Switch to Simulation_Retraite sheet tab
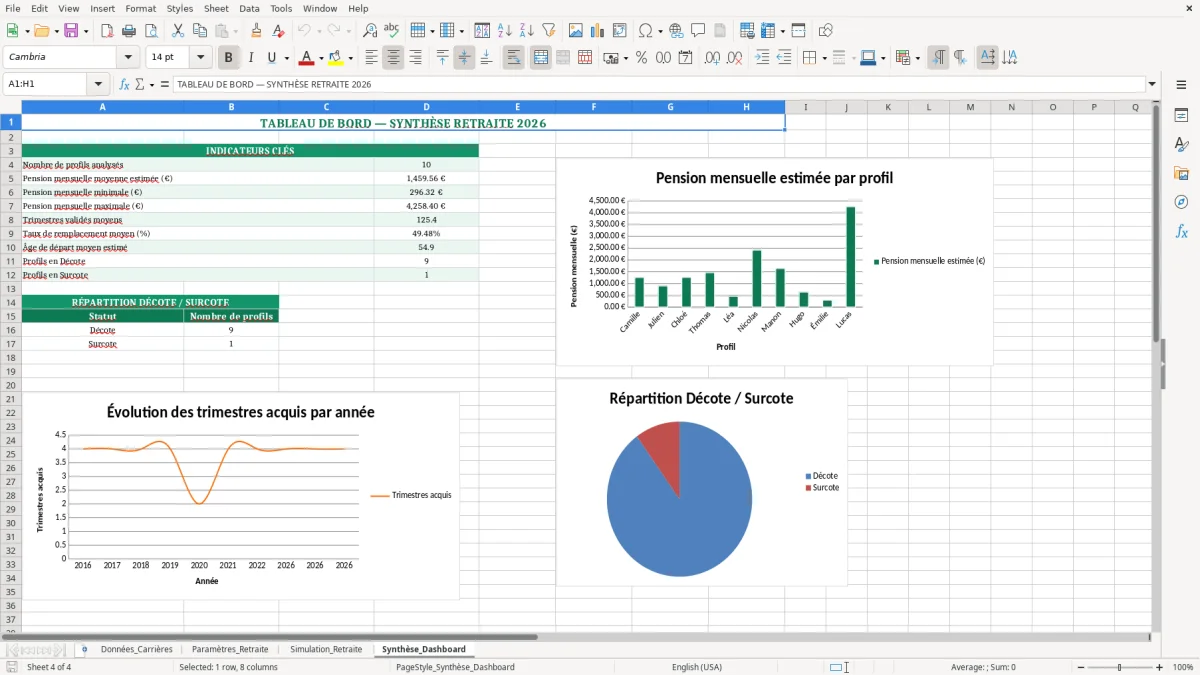1200x675 pixels. (326, 649)
